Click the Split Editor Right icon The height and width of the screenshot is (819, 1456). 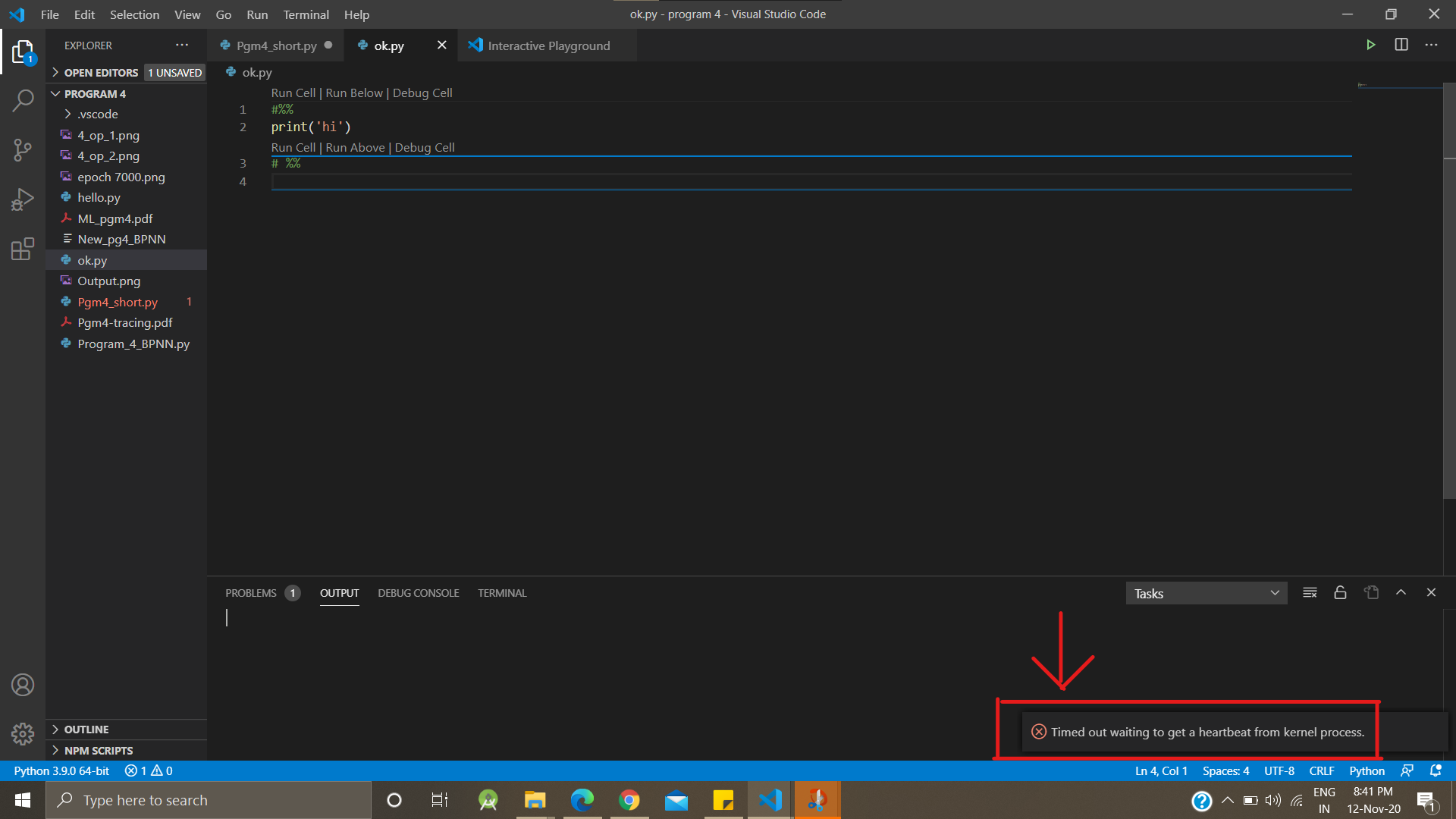[x=1401, y=45]
